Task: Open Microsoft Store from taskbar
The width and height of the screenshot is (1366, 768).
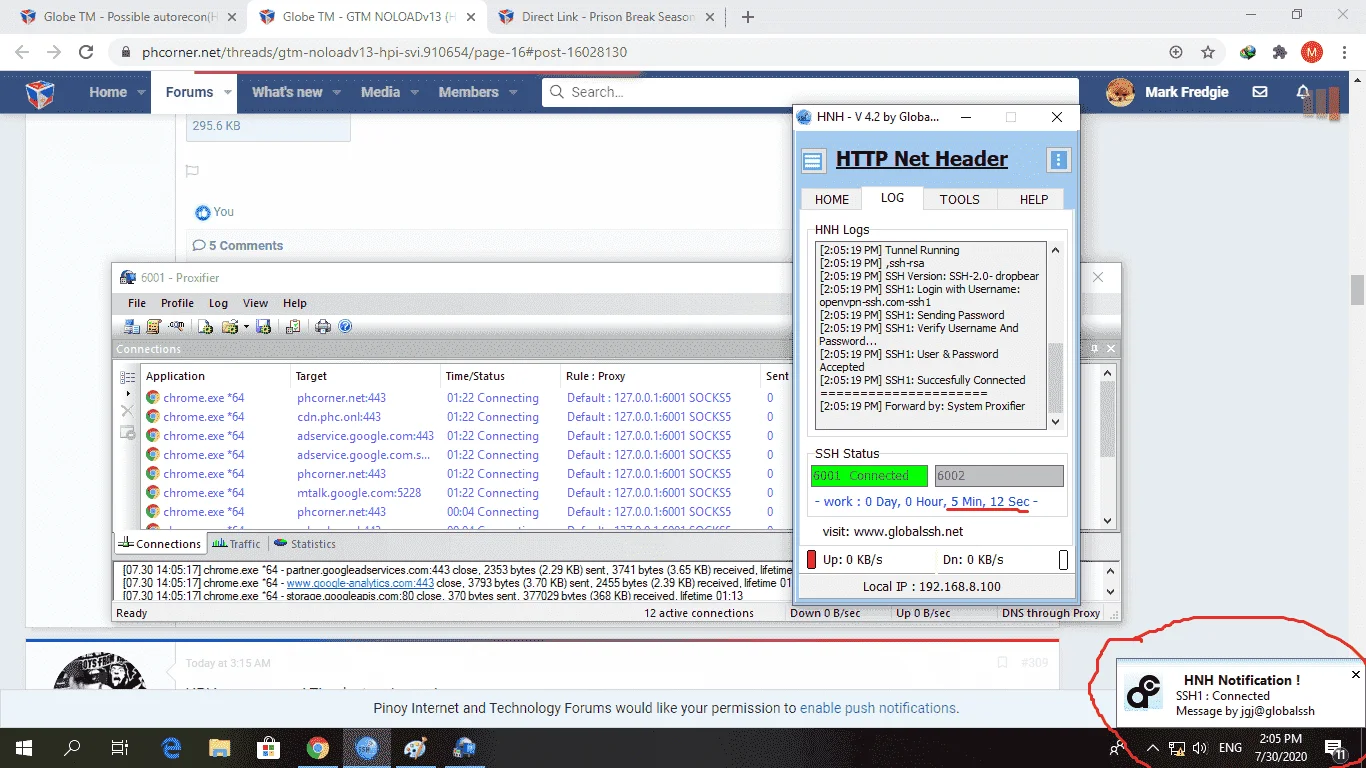Action: click(268, 747)
